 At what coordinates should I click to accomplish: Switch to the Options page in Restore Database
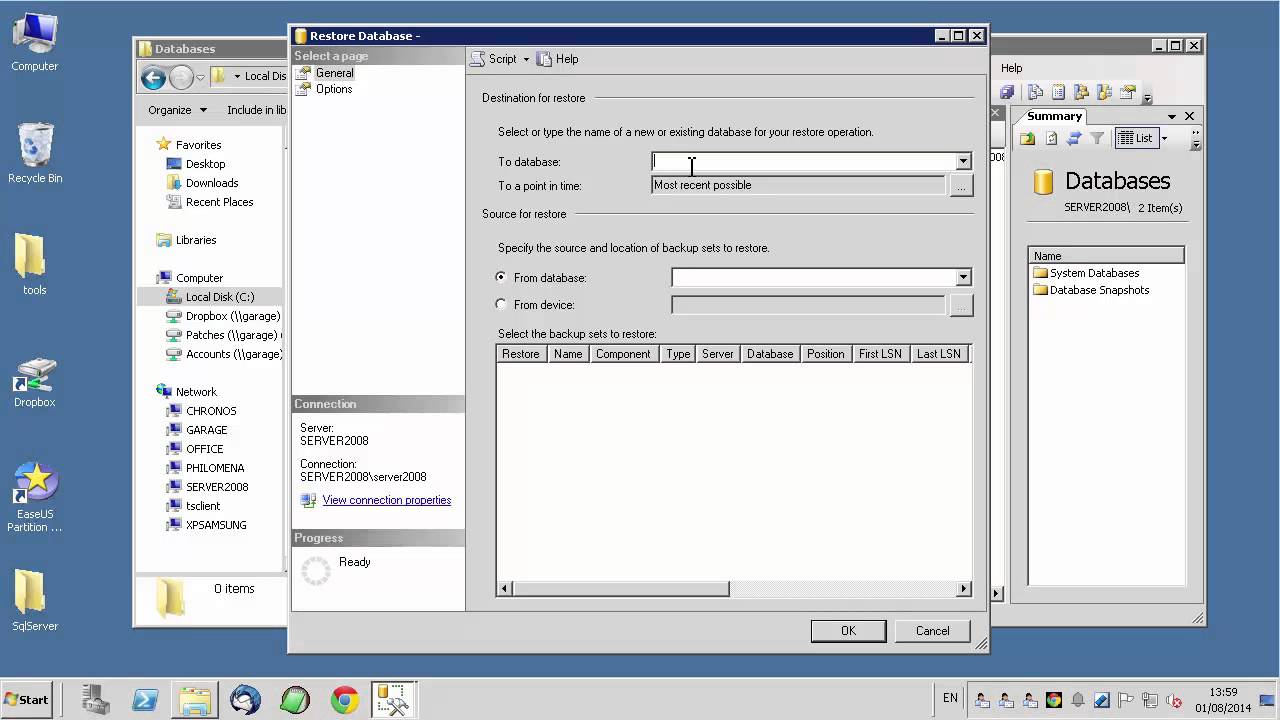tap(334, 89)
